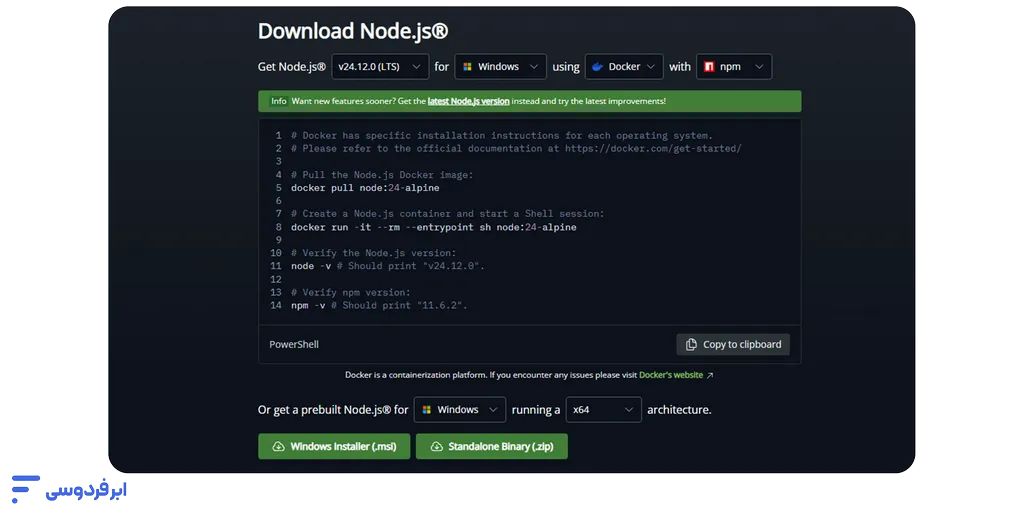Follow the latest Node.js version link
1024x515 pixels.
click(468, 101)
